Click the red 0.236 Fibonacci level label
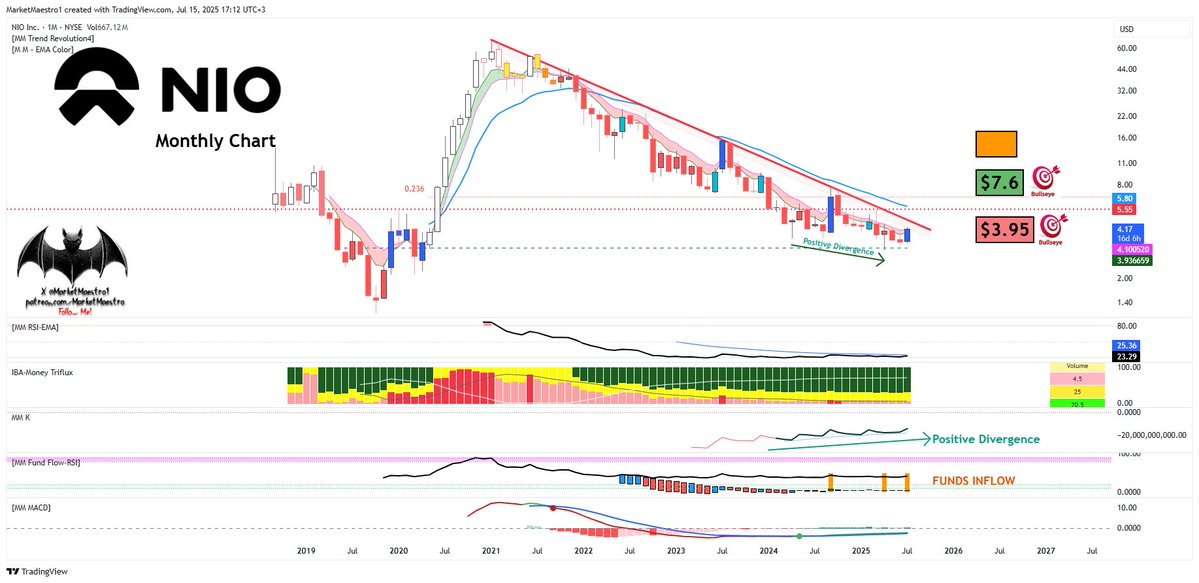Screen dimensions: 1199x583 [414, 187]
